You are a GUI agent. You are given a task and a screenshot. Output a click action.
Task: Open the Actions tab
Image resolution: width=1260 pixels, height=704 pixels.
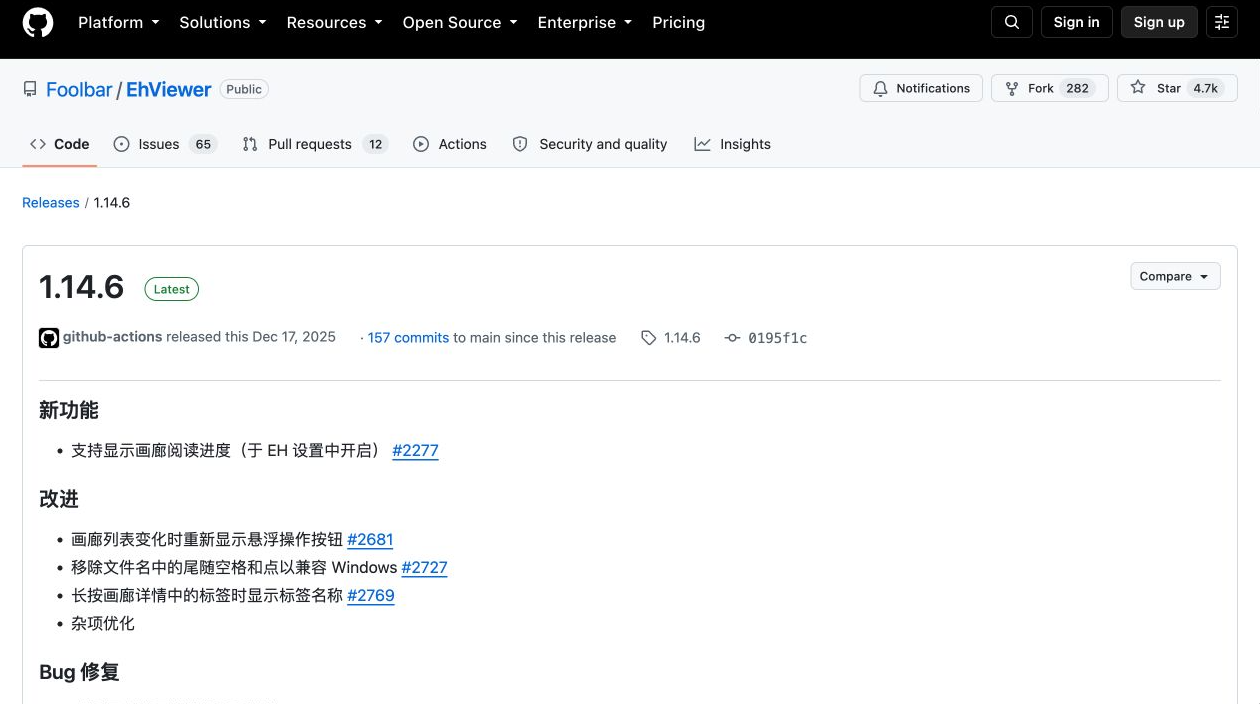pos(450,144)
